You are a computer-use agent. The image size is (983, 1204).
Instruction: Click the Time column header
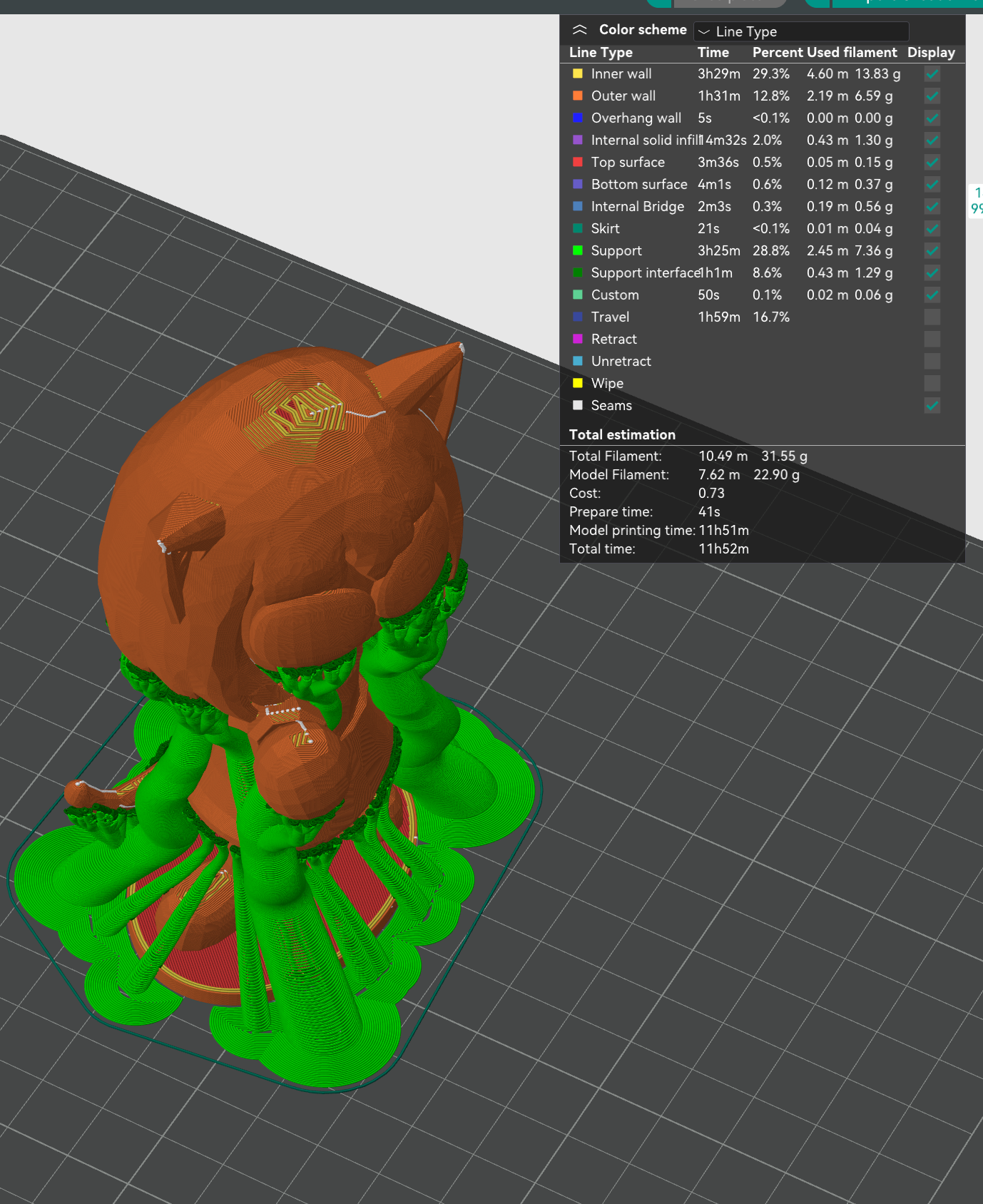click(713, 52)
